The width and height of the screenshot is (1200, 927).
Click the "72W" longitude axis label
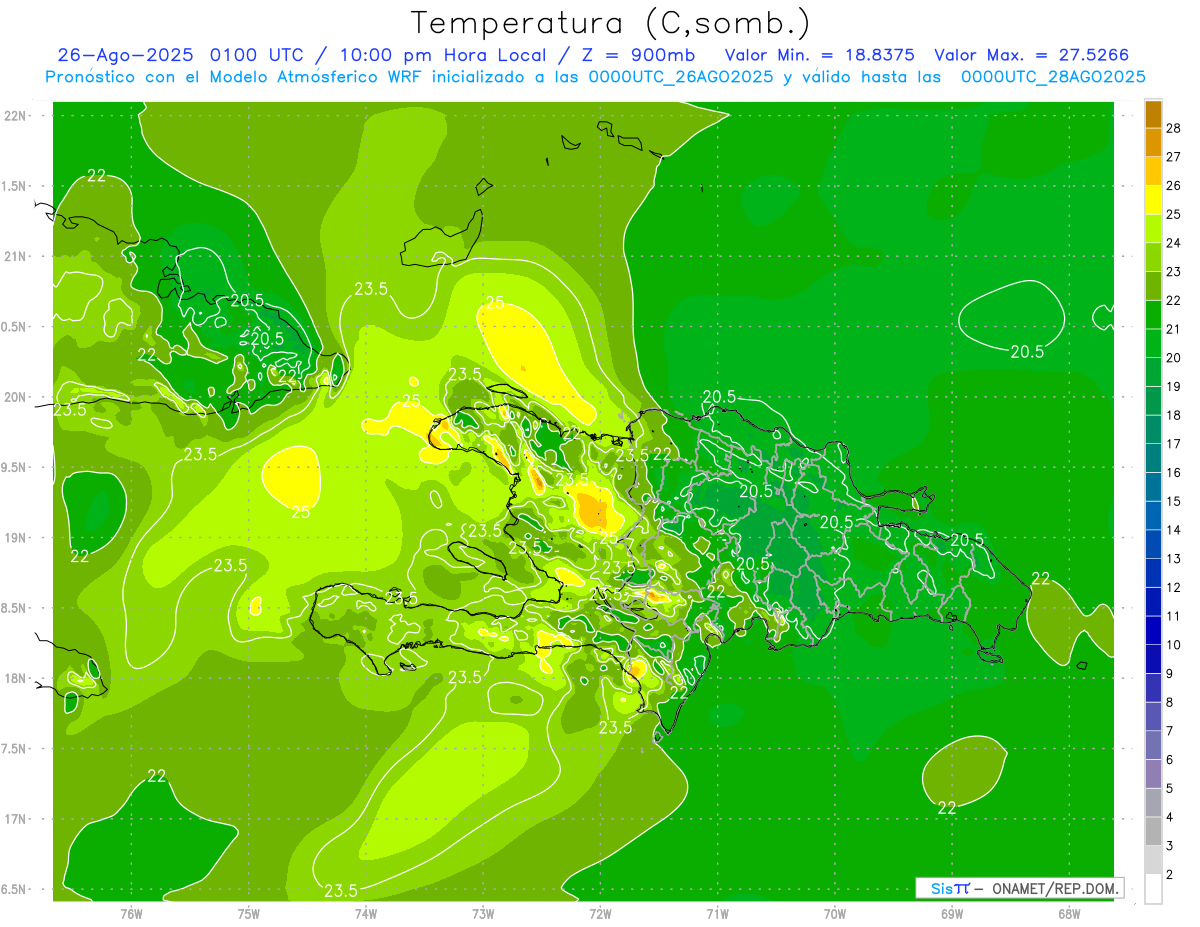(600, 913)
